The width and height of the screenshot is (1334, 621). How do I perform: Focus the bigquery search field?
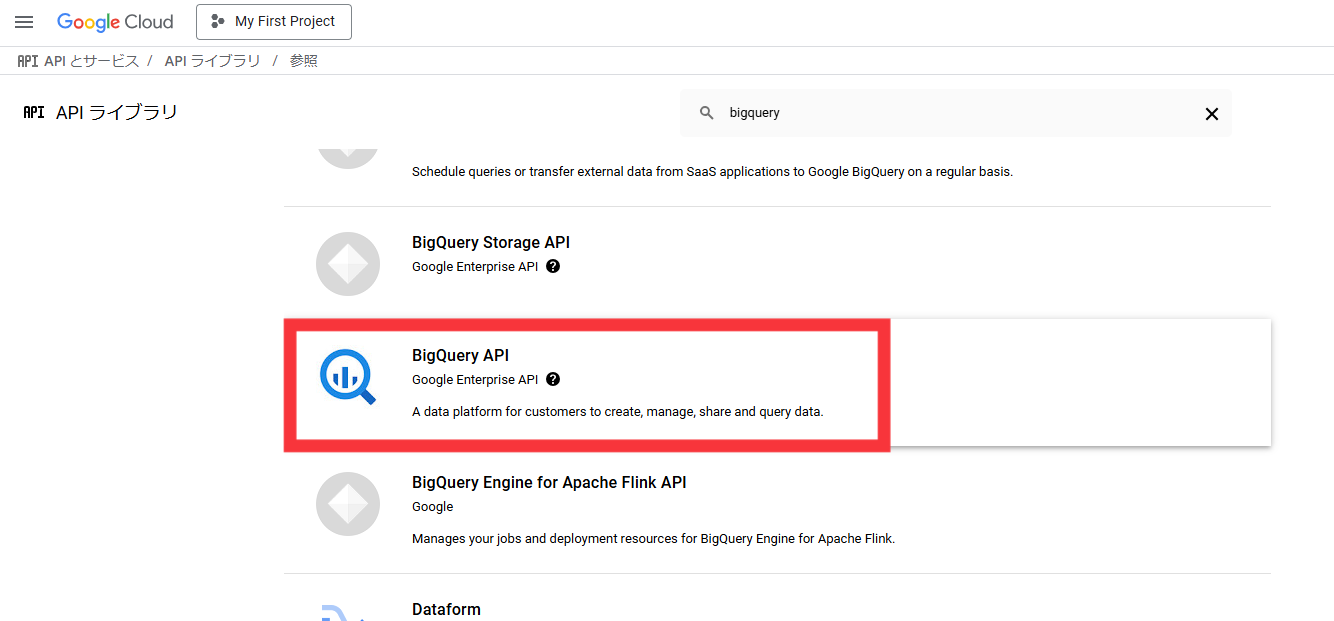tap(955, 113)
